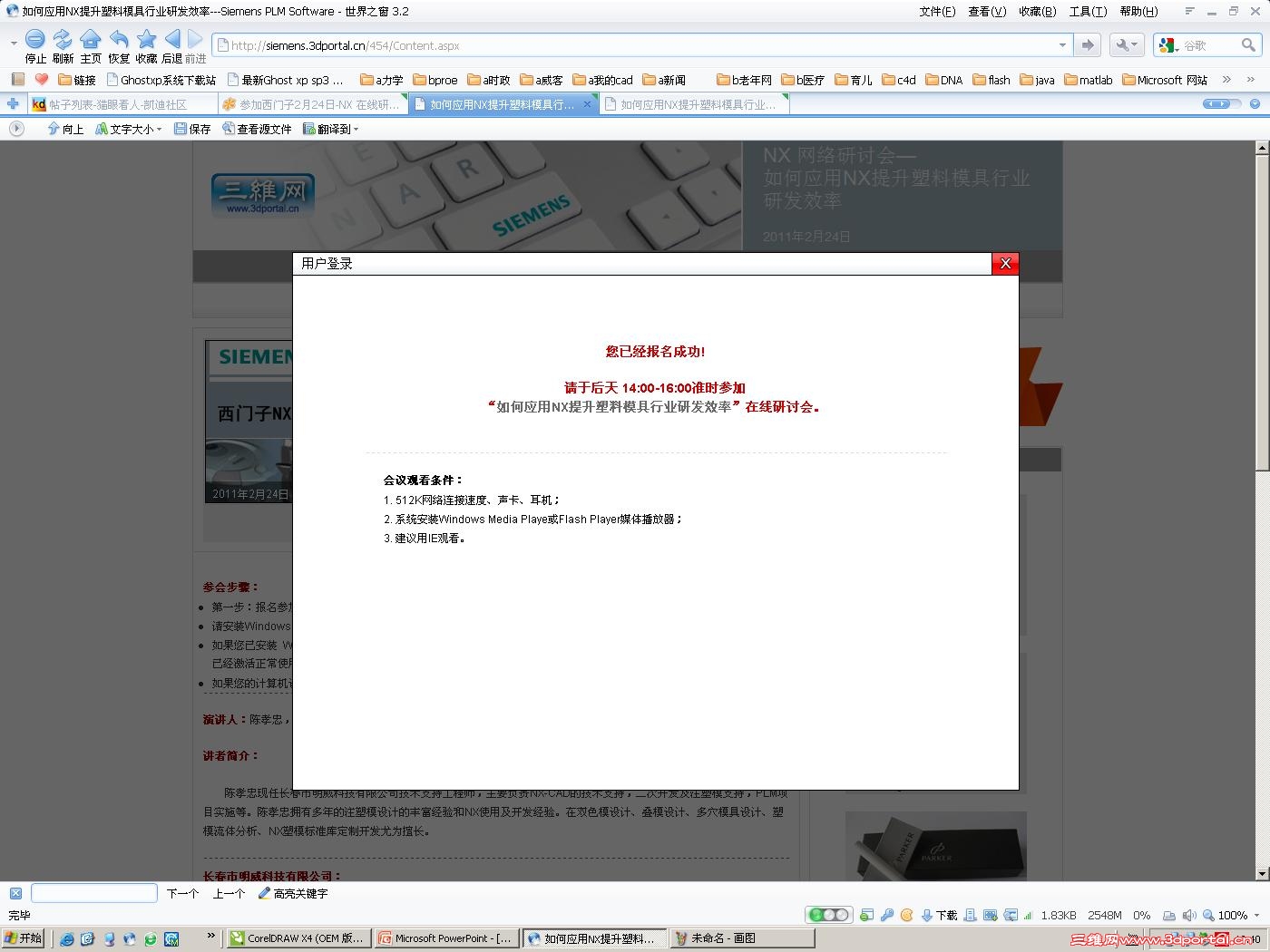Expand the address bar URL history dropdown
Viewport: 1270px width, 952px height.
pyautogui.click(x=1062, y=45)
